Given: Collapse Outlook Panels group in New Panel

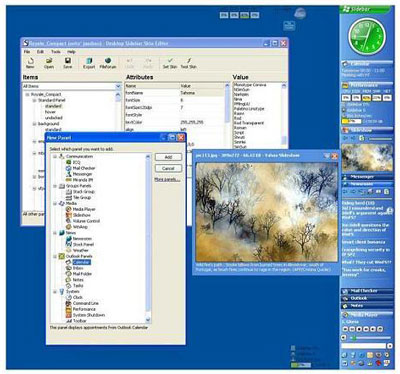Looking at the screenshot, I should [x=55, y=256].
